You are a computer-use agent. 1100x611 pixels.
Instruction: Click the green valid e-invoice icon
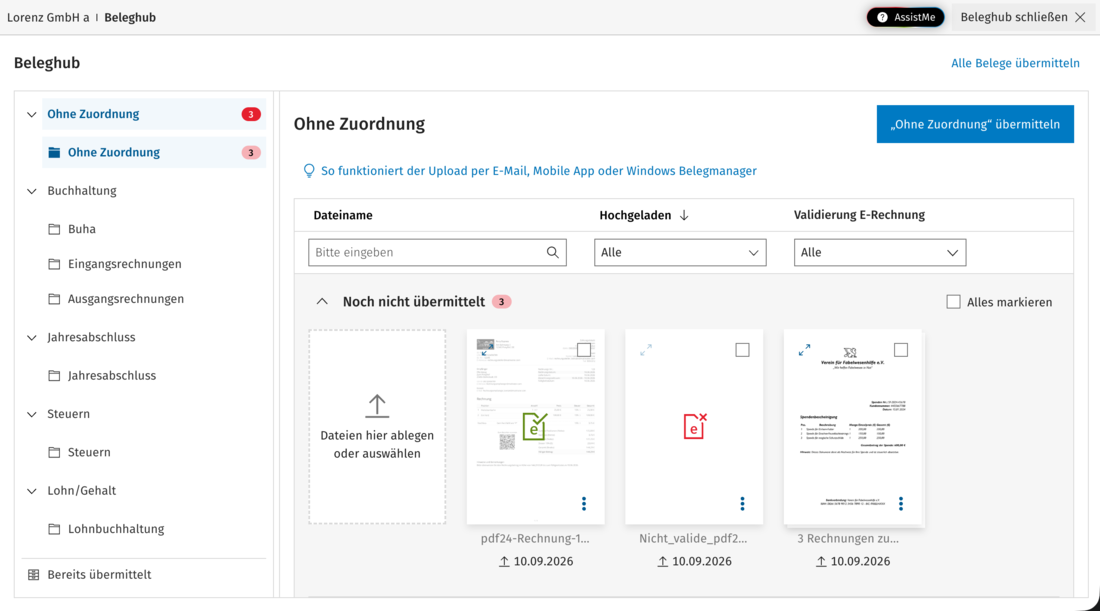pos(535,426)
